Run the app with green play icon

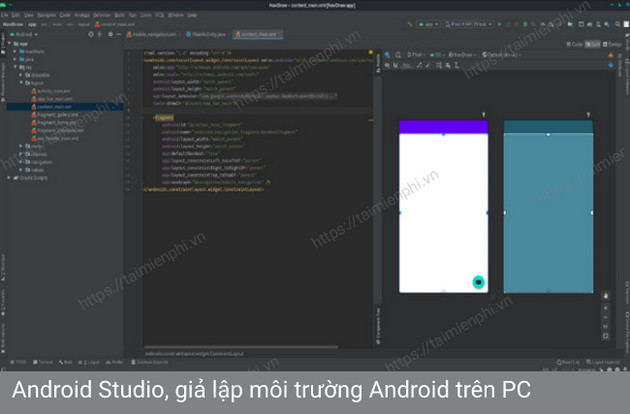click(499, 25)
